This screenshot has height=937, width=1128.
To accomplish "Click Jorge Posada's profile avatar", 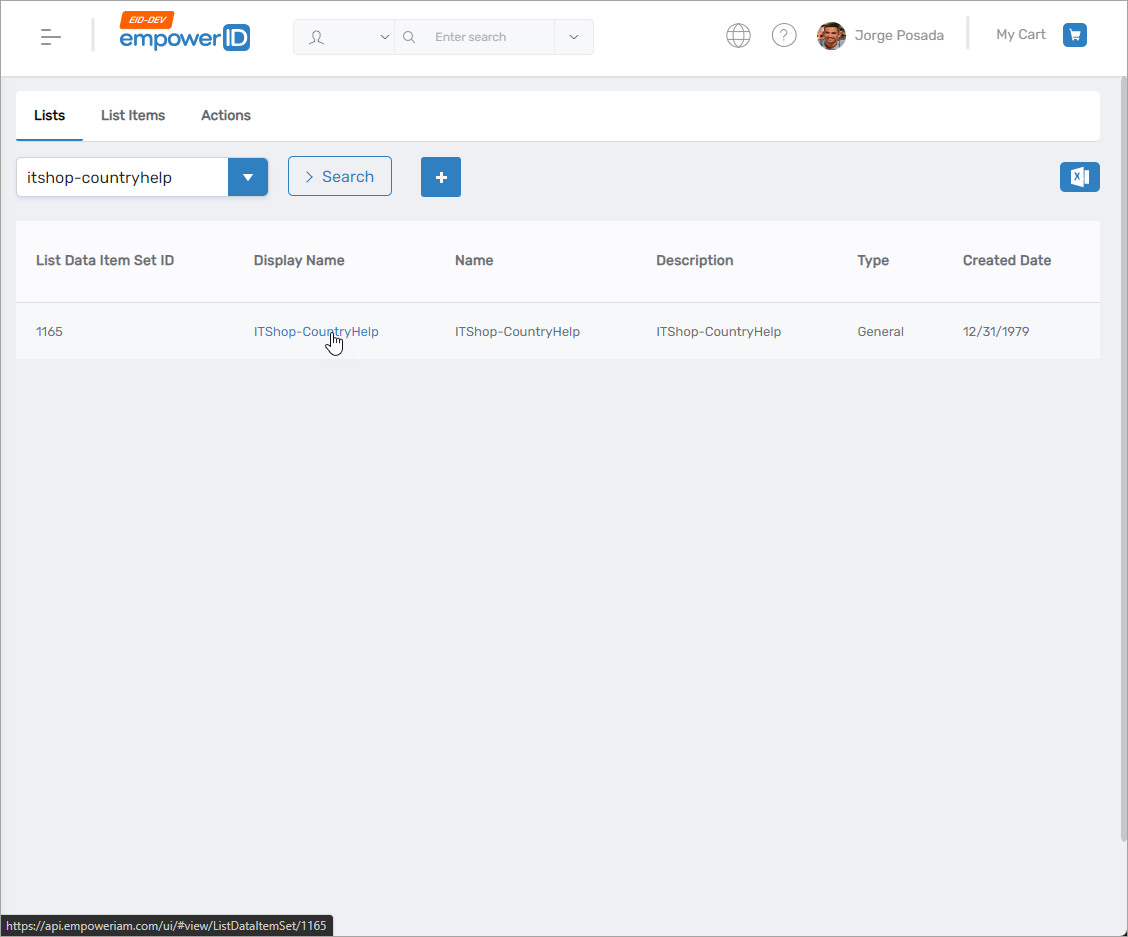I will pos(831,35).
